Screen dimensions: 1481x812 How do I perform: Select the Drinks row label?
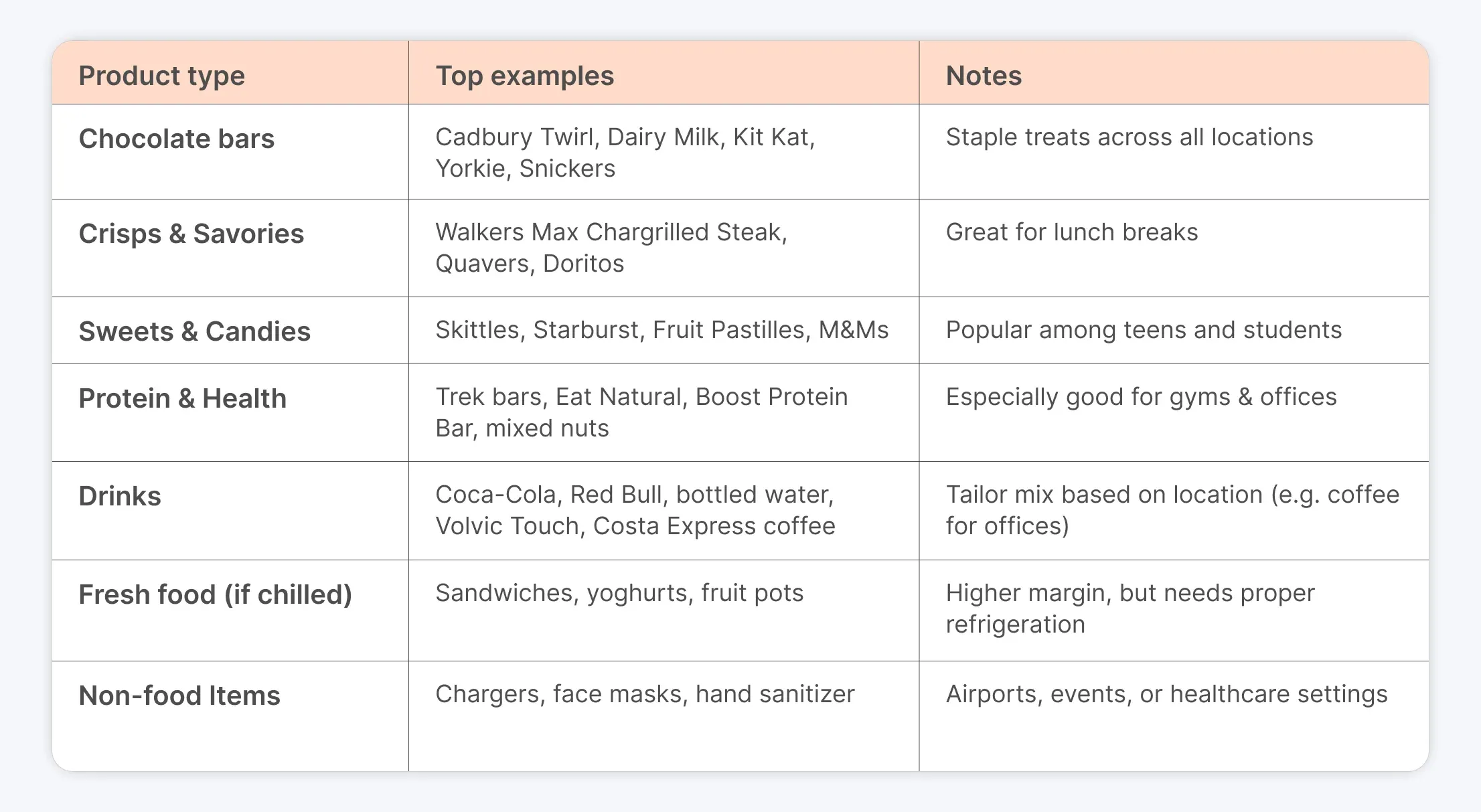(120, 496)
